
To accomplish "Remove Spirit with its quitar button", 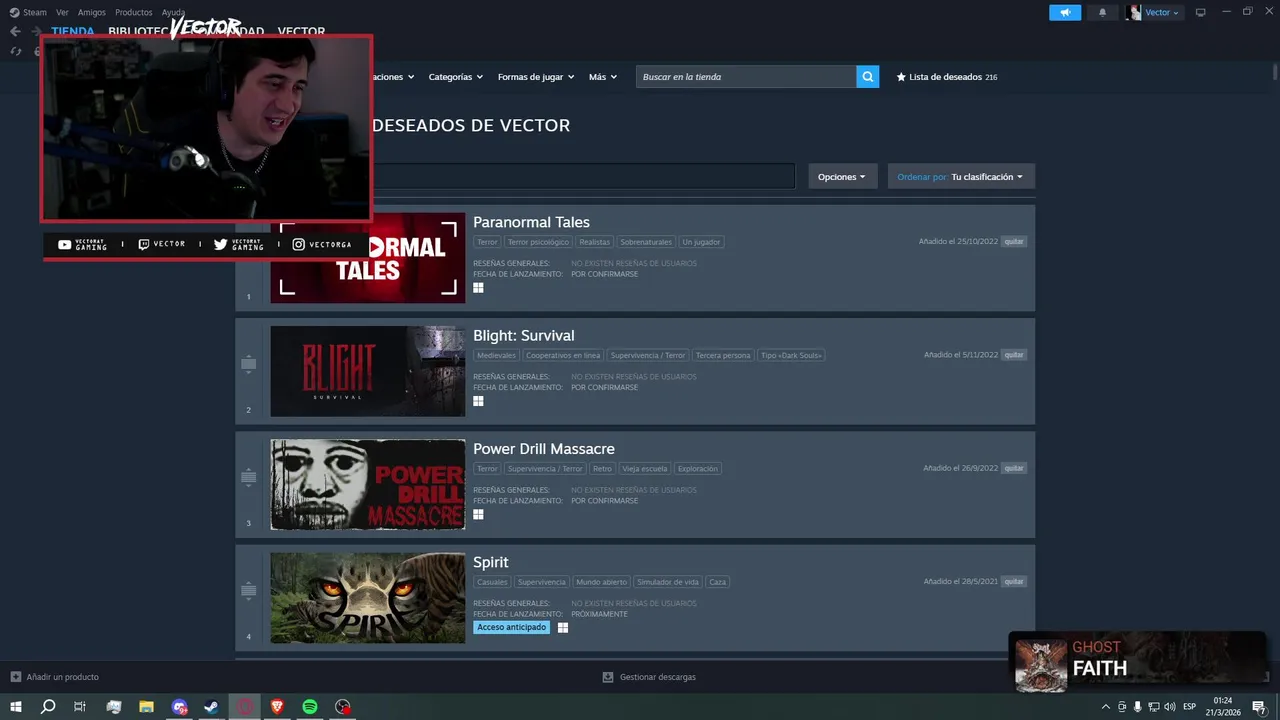I will (x=1014, y=581).
